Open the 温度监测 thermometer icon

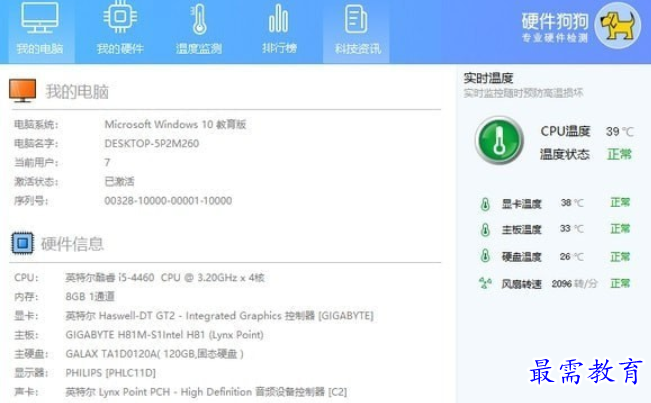click(x=199, y=19)
